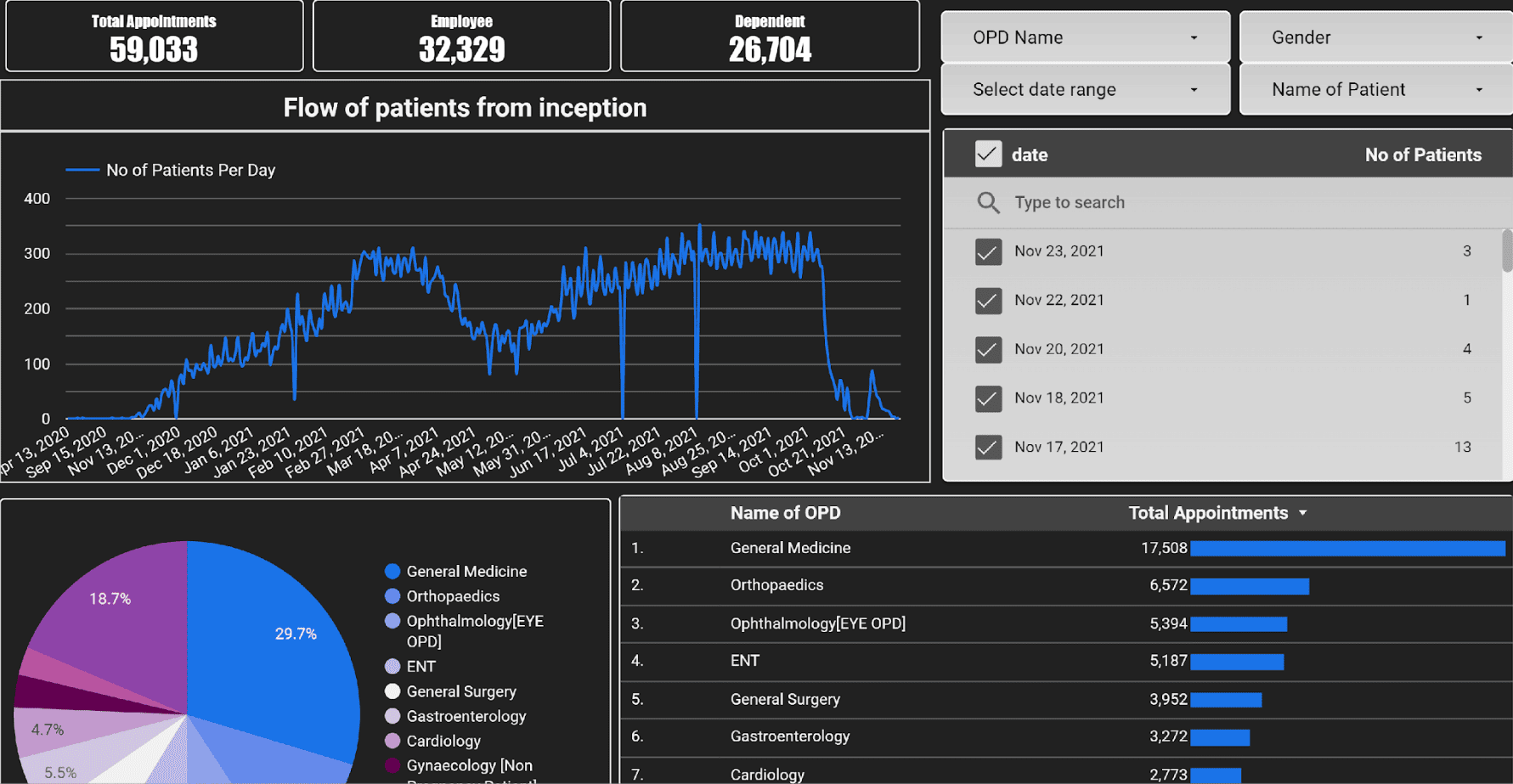Click the Nov 20, 2021 date label
The image size is (1513, 784).
click(1059, 349)
